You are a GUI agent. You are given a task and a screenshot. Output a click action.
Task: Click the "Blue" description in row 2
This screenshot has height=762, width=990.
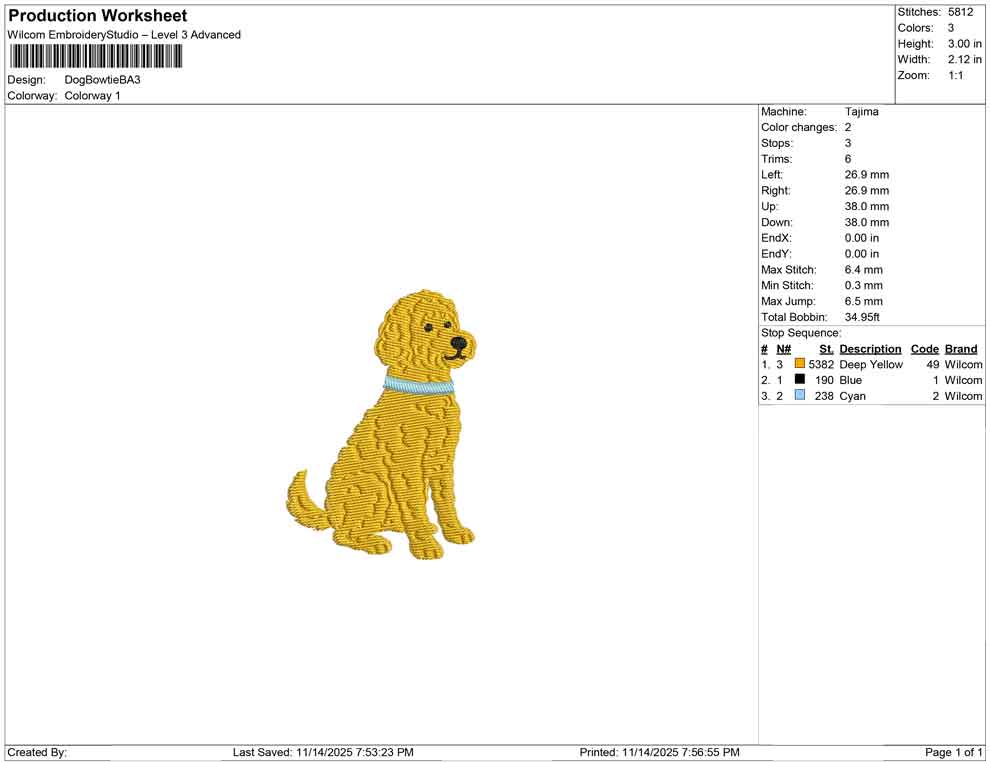click(x=850, y=380)
